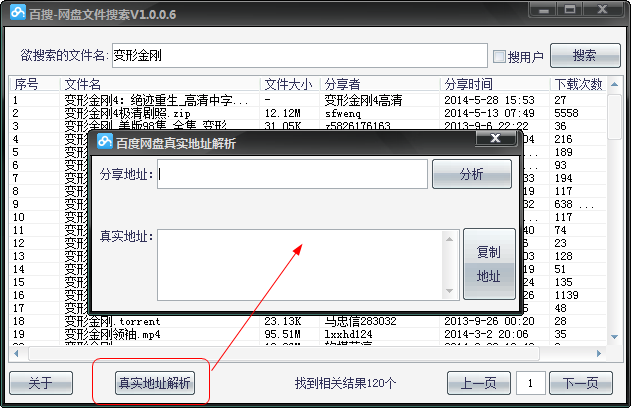This screenshot has height=408, width=631.
Task: Click inside the 真实地址 result text area
Action: tap(301, 265)
